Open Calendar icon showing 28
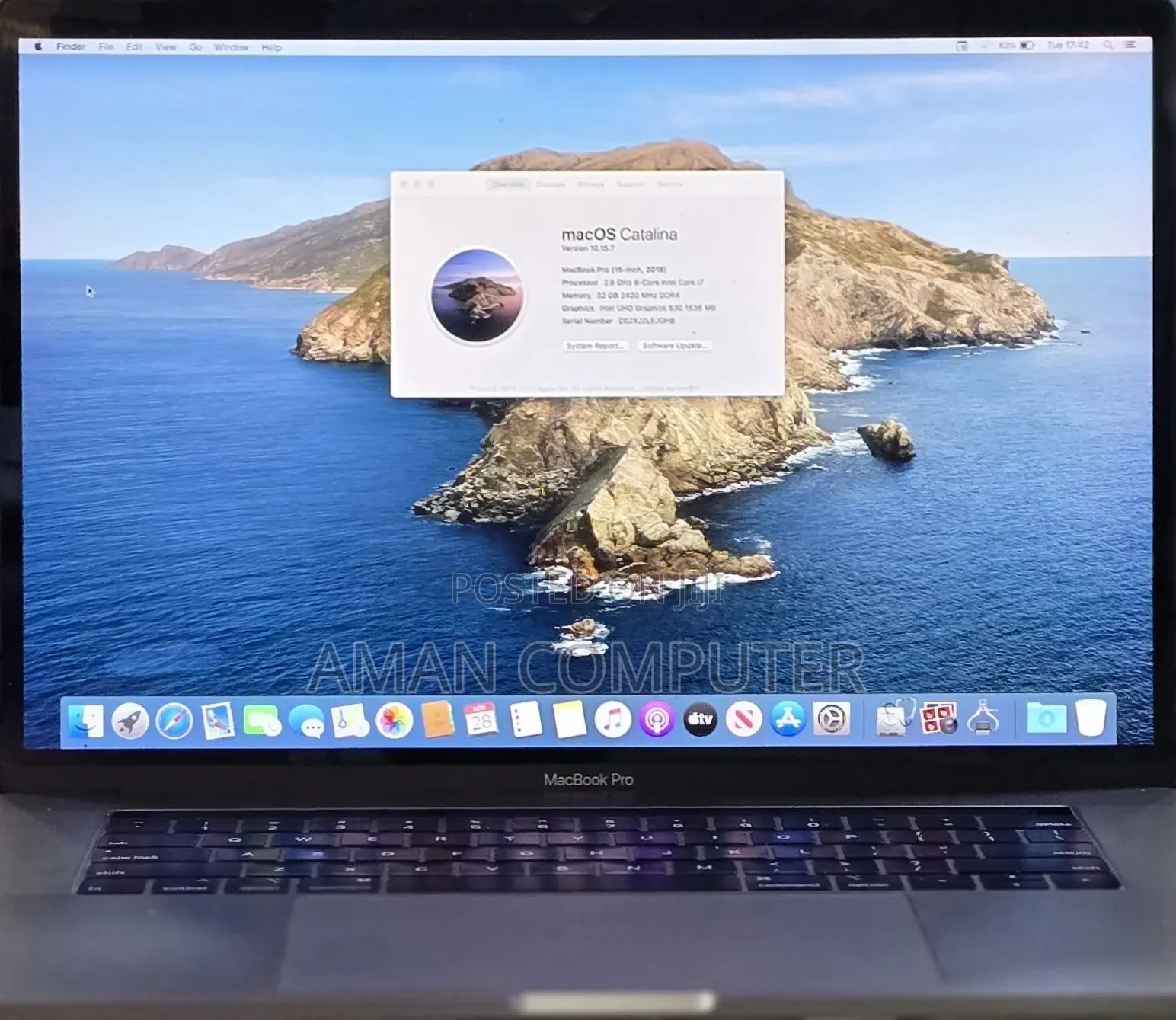The image size is (1176, 1020). tap(481, 720)
